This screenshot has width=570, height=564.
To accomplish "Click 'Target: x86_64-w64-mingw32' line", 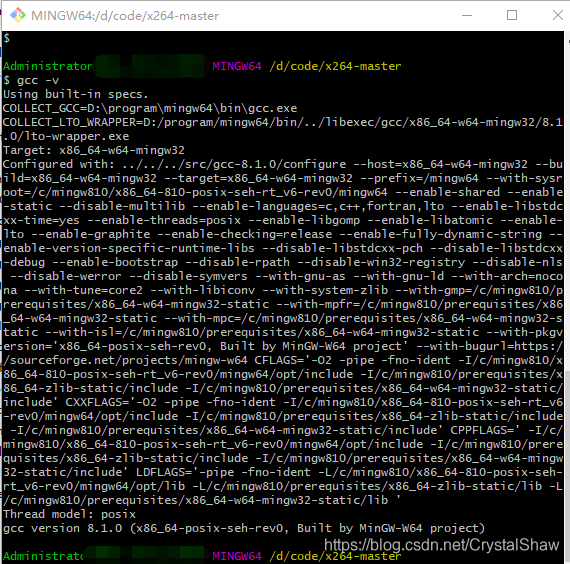I will click(94, 150).
